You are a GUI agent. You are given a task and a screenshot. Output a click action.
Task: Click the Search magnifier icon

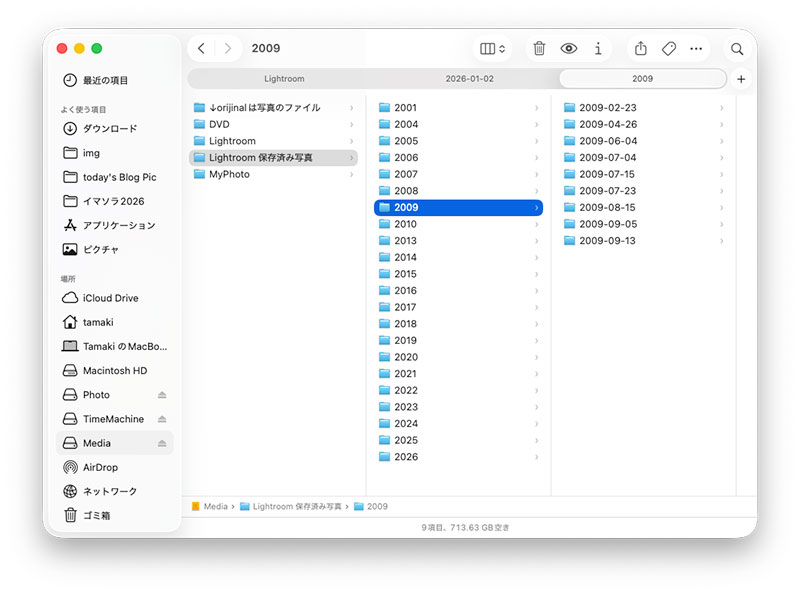[737, 48]
